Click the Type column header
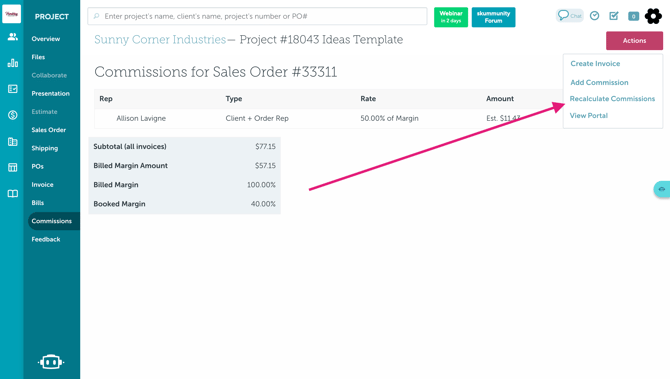The width and height of the screenshot is (670, 379). point(234,99)
